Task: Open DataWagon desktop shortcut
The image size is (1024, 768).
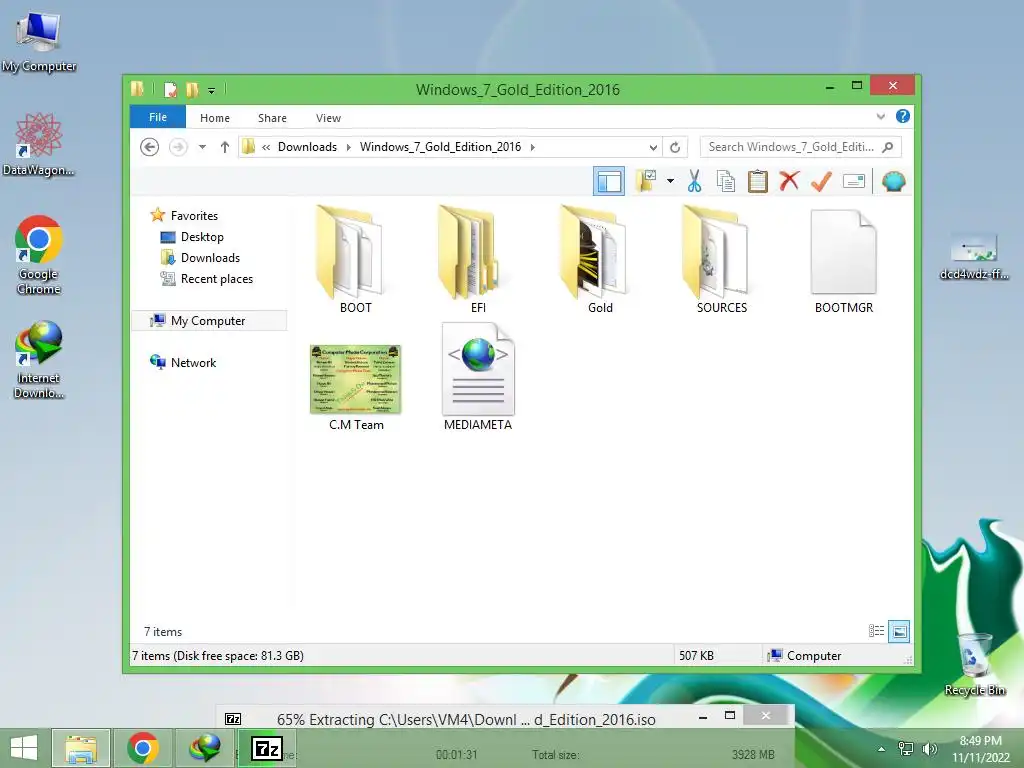Action: [39, 144]
